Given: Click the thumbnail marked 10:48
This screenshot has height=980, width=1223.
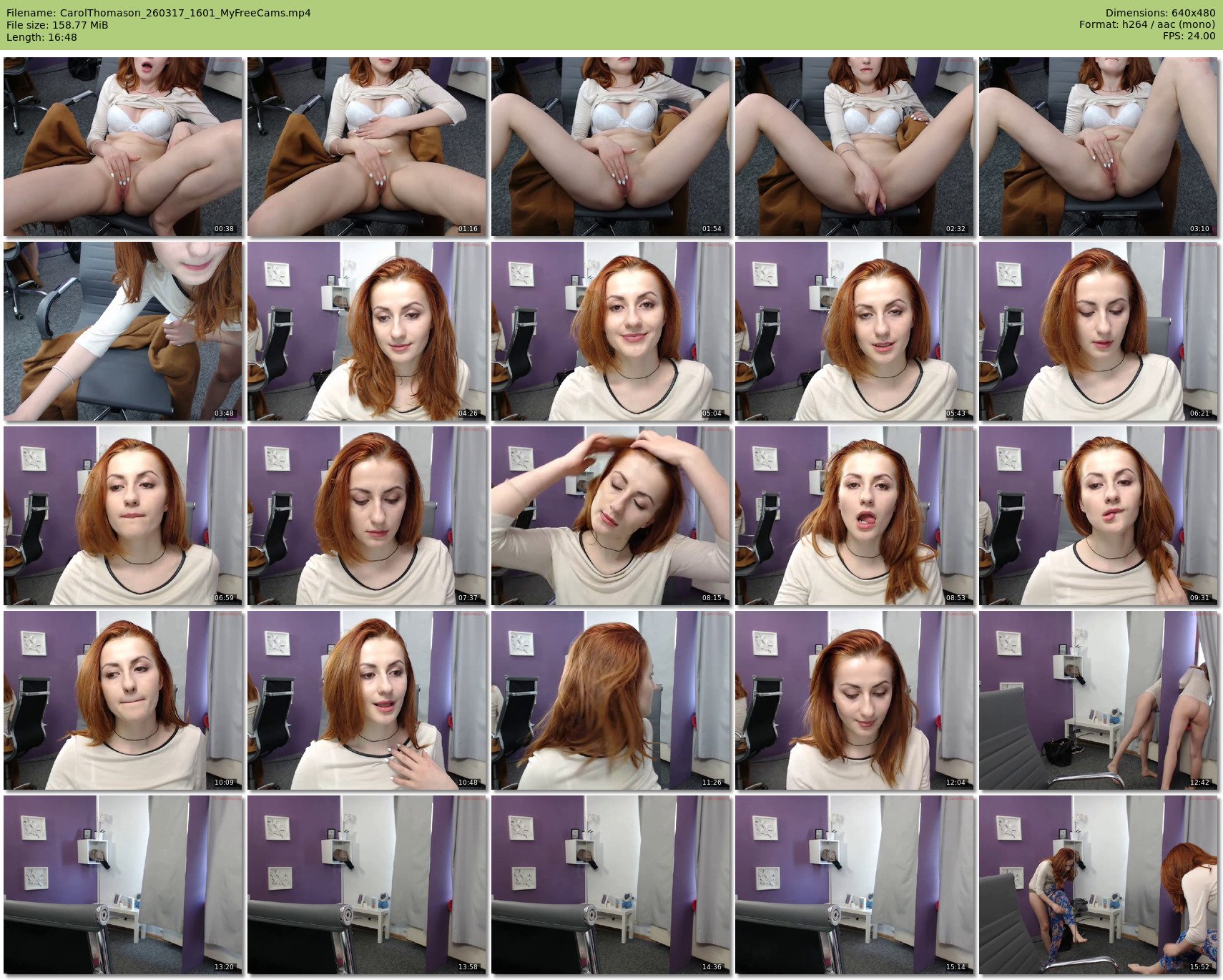Looking at the screenshot, I should tap(367, 700).
